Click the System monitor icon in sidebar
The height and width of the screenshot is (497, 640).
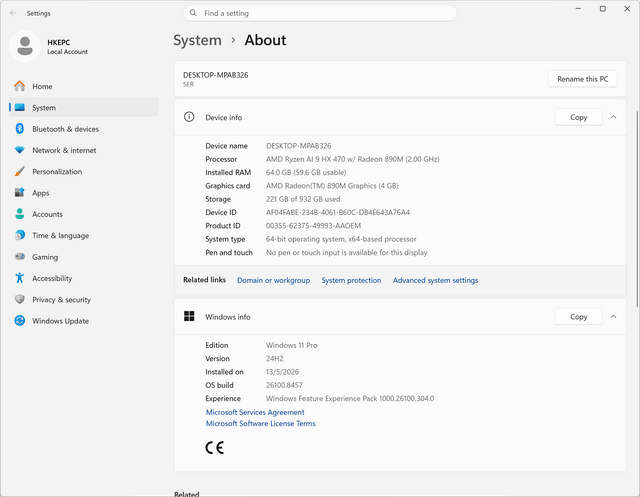tap(20, 108)
